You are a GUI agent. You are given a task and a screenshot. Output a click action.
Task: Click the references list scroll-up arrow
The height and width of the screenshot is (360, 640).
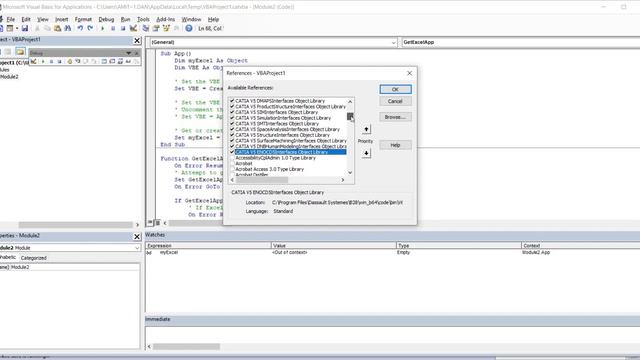click(x=350, y=101)
